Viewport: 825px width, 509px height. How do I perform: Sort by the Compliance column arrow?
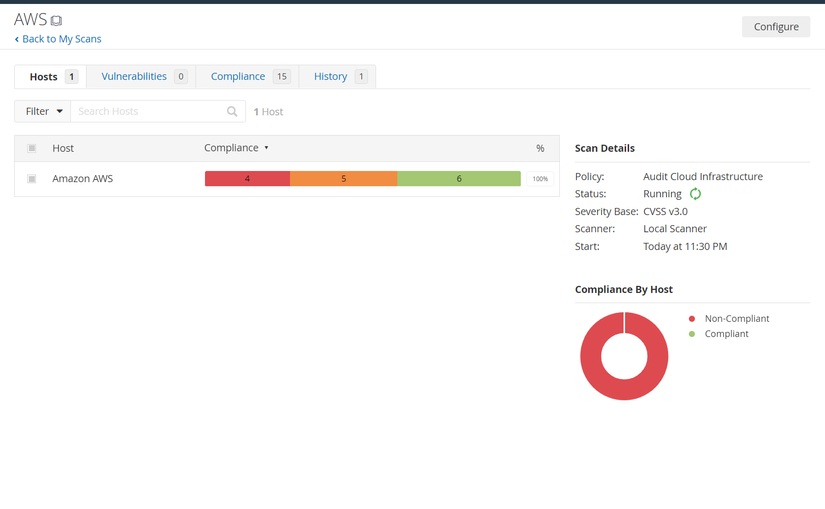266,148
